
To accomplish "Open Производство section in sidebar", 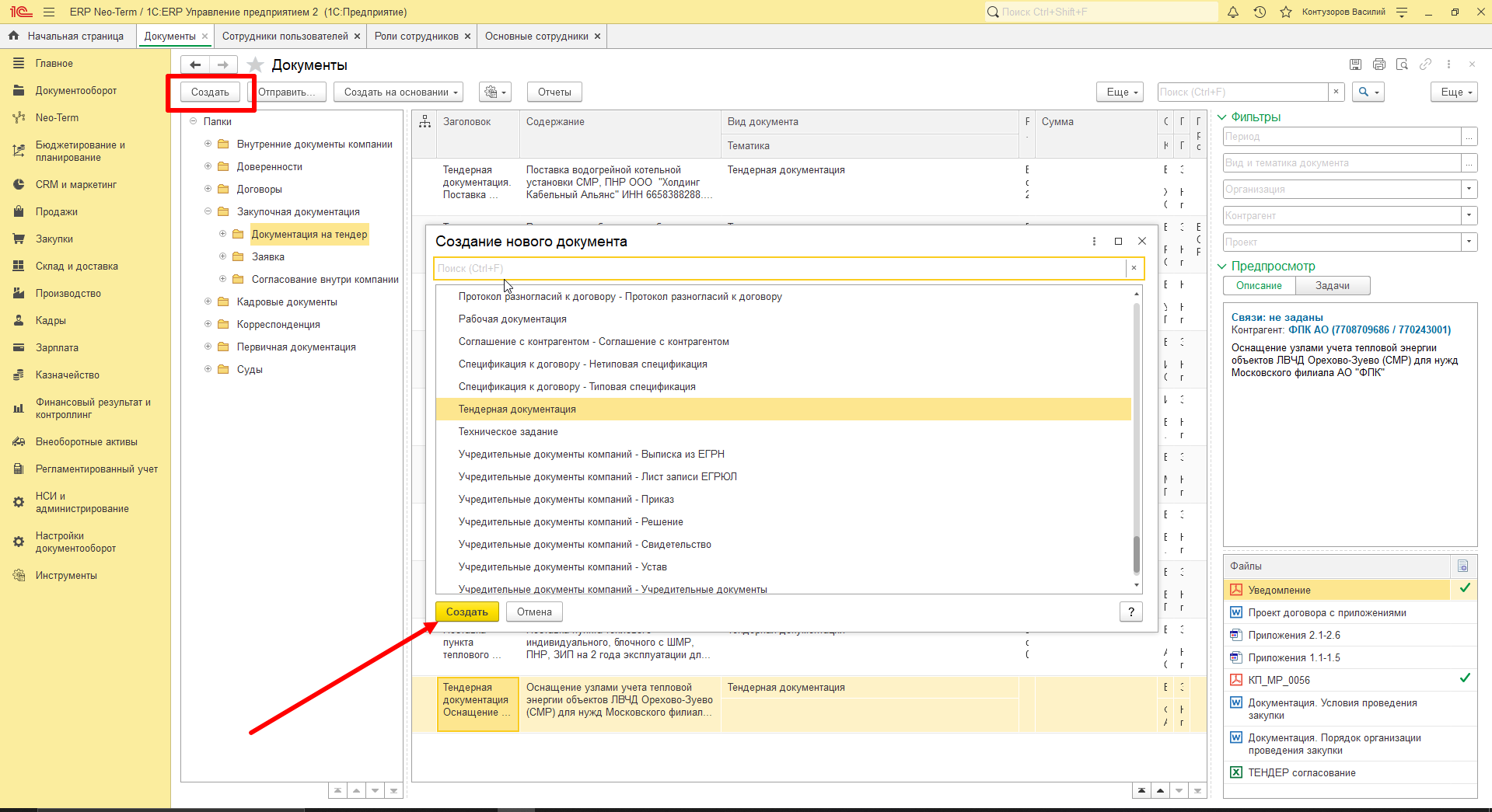I will 68,294.
